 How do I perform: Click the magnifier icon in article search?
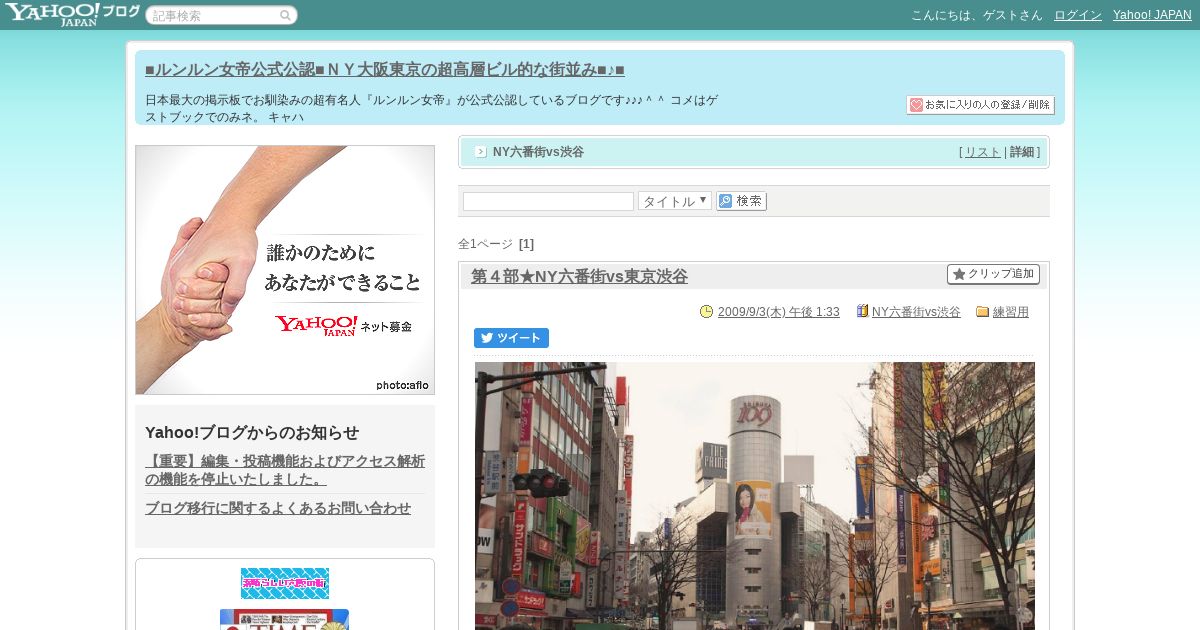point(285,16)
